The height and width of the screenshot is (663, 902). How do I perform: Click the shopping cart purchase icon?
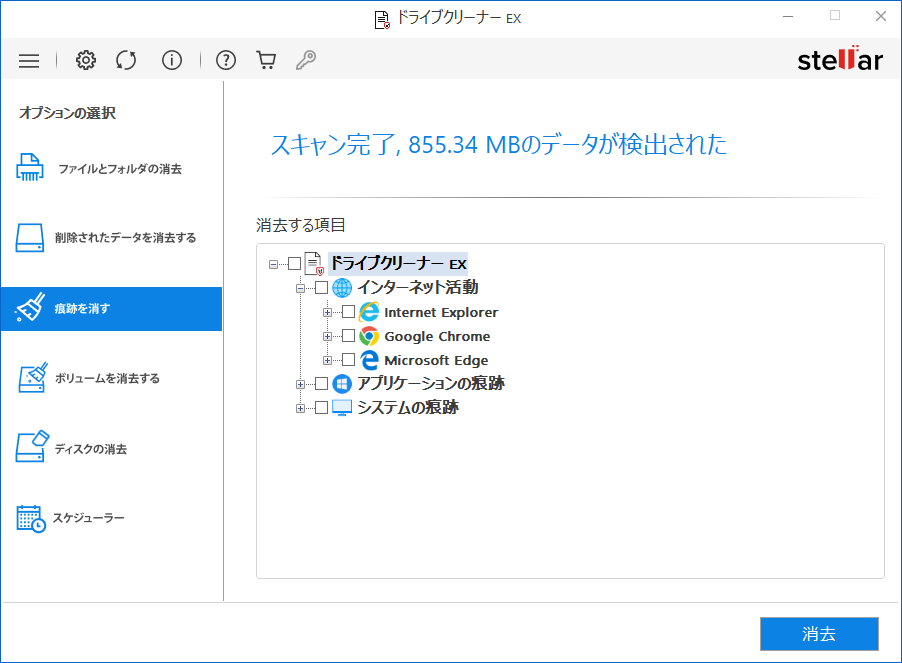click(x=265, y=60)
